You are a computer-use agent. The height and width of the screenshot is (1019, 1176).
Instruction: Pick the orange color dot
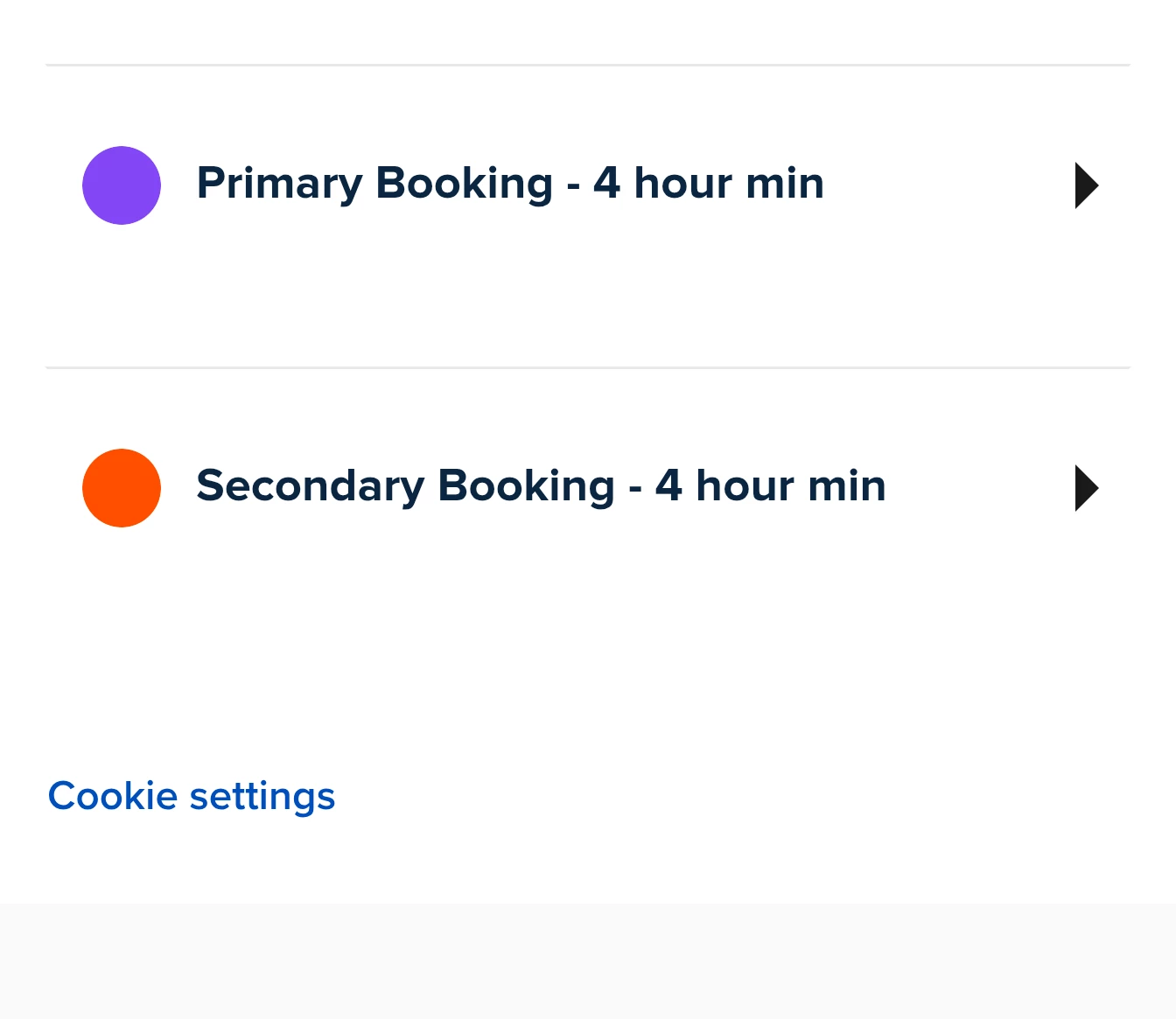pyautogui.click(x=122, y=488)
